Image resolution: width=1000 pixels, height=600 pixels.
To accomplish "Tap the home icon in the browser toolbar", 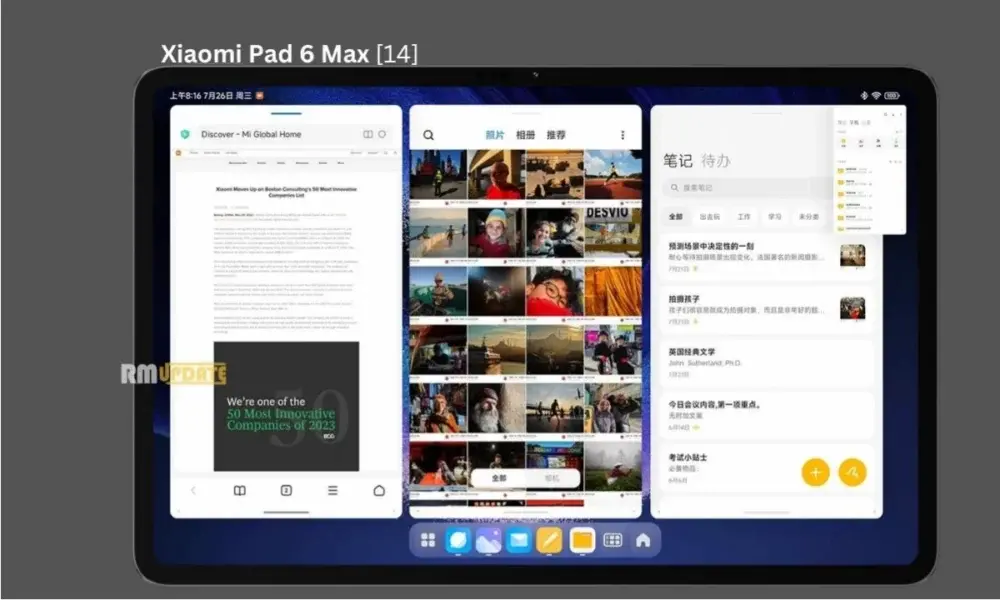I will coord(380,491).
